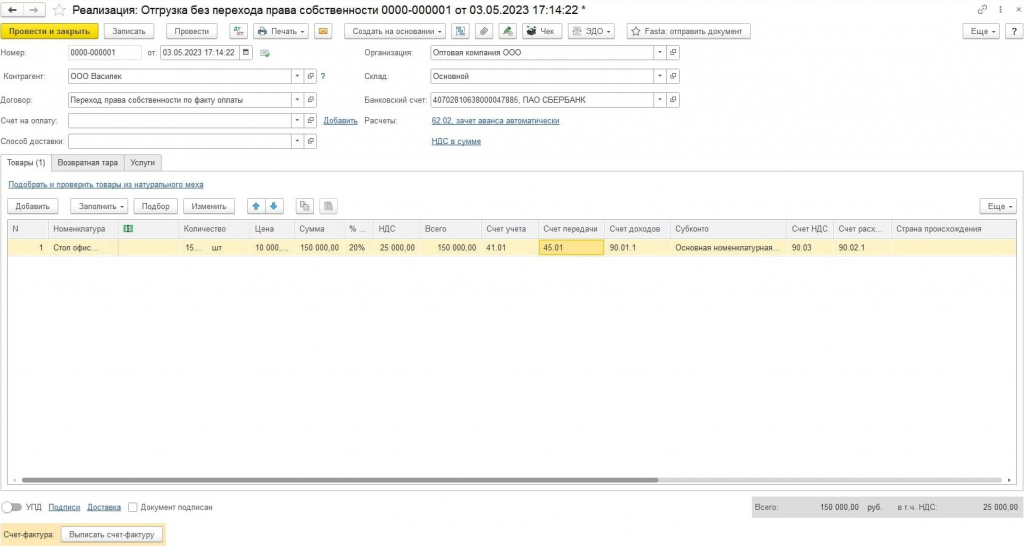Image resolution: width=1024 pixels, height=547 pixels.
Task: Click the Записать button
Action: click(x=129, y=31)
